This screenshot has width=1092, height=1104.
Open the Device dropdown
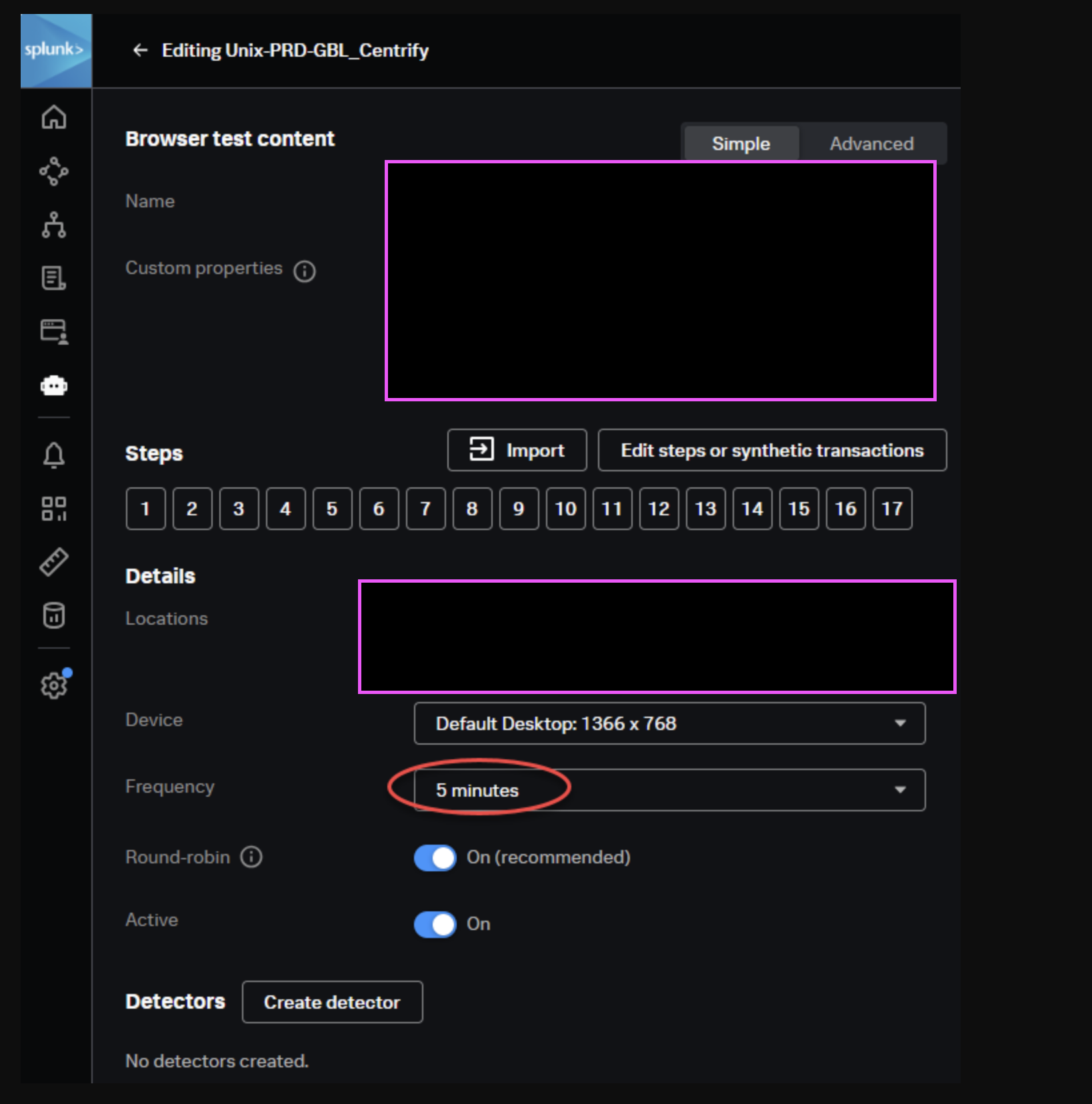669,724
